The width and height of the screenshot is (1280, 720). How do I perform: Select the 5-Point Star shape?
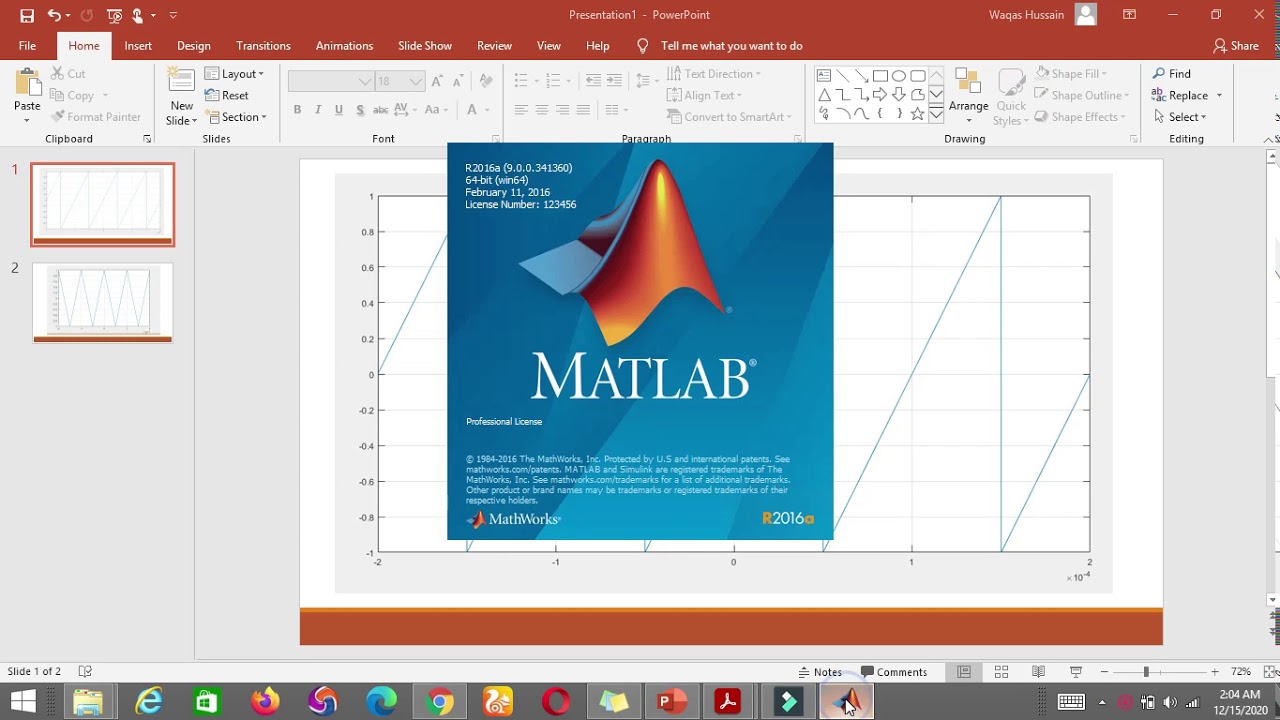[x=918, y=114]
